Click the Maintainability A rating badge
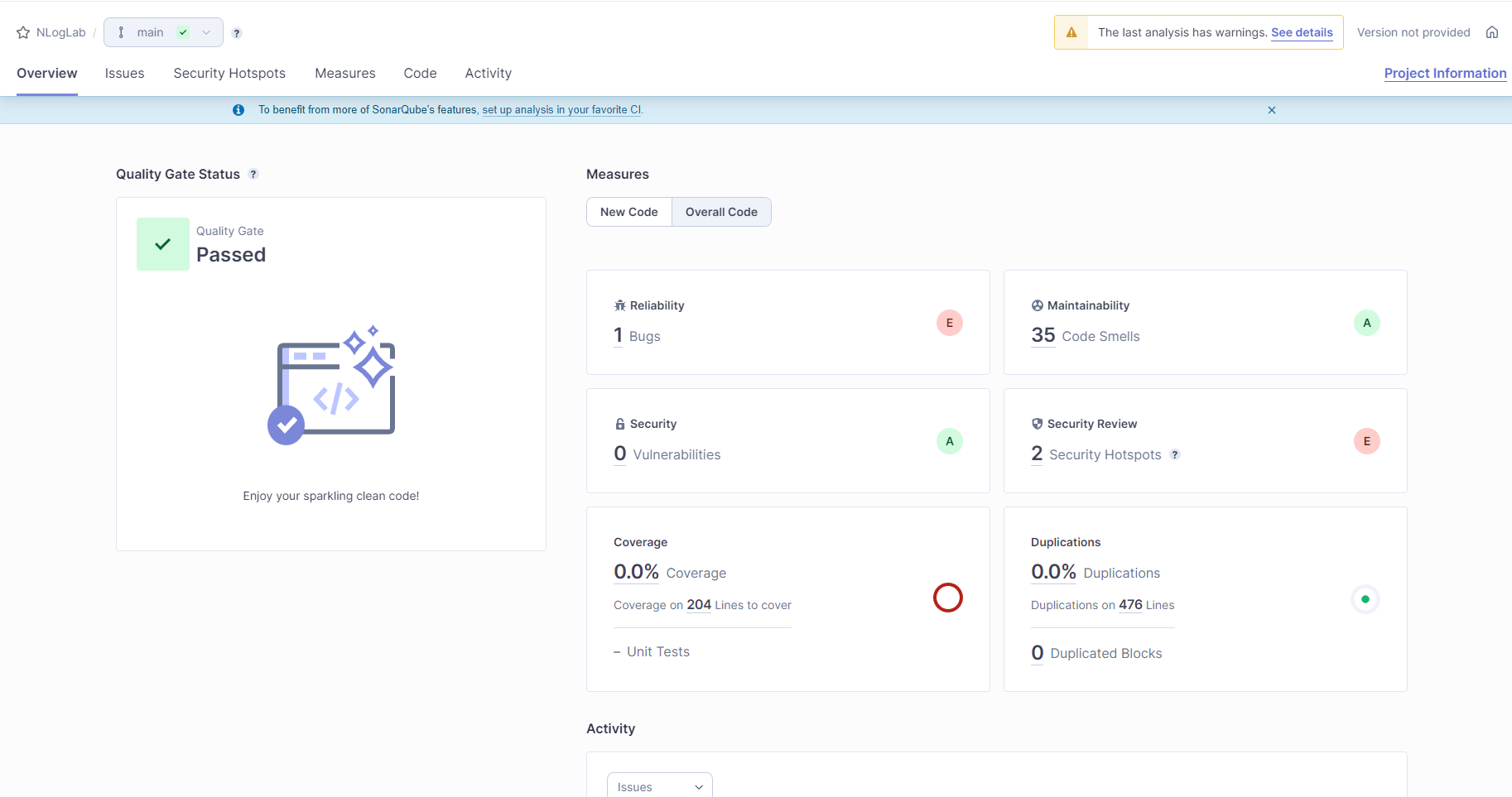This screenshot has width=1512, height=797. click(x=1366, y=323)
